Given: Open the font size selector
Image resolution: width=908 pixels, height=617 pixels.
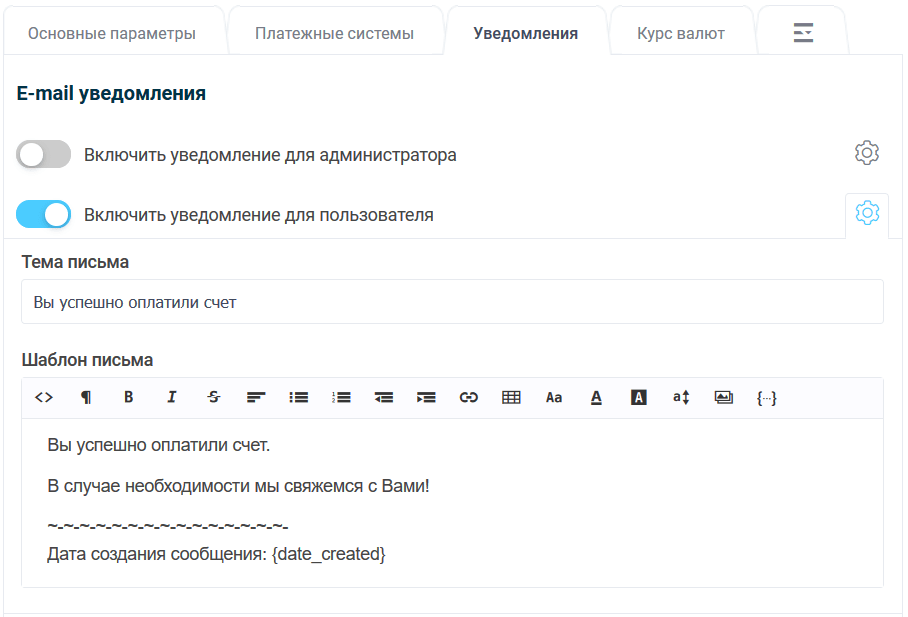Looking at the screenshot, I should point(554,397).
